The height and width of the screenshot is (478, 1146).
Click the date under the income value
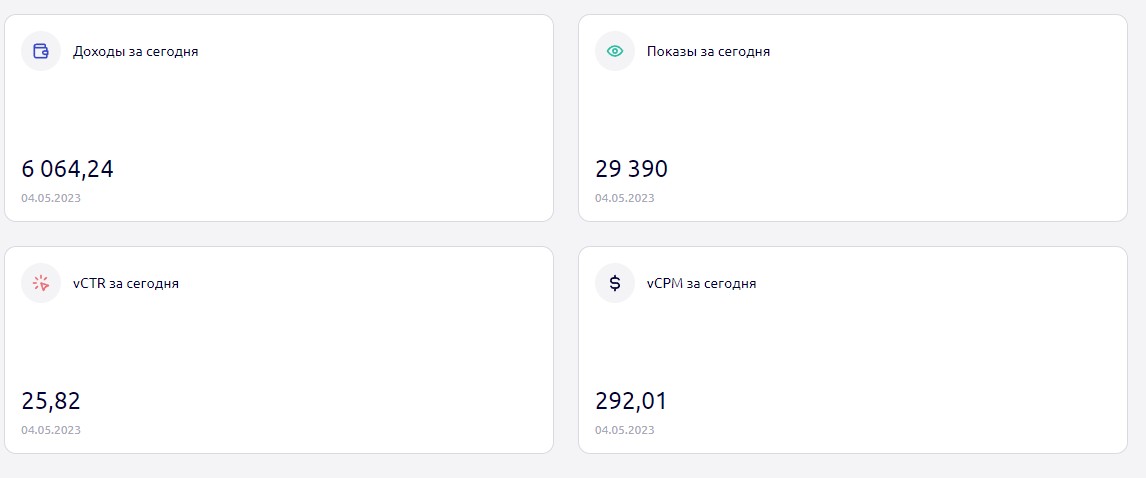pos(51,198)
